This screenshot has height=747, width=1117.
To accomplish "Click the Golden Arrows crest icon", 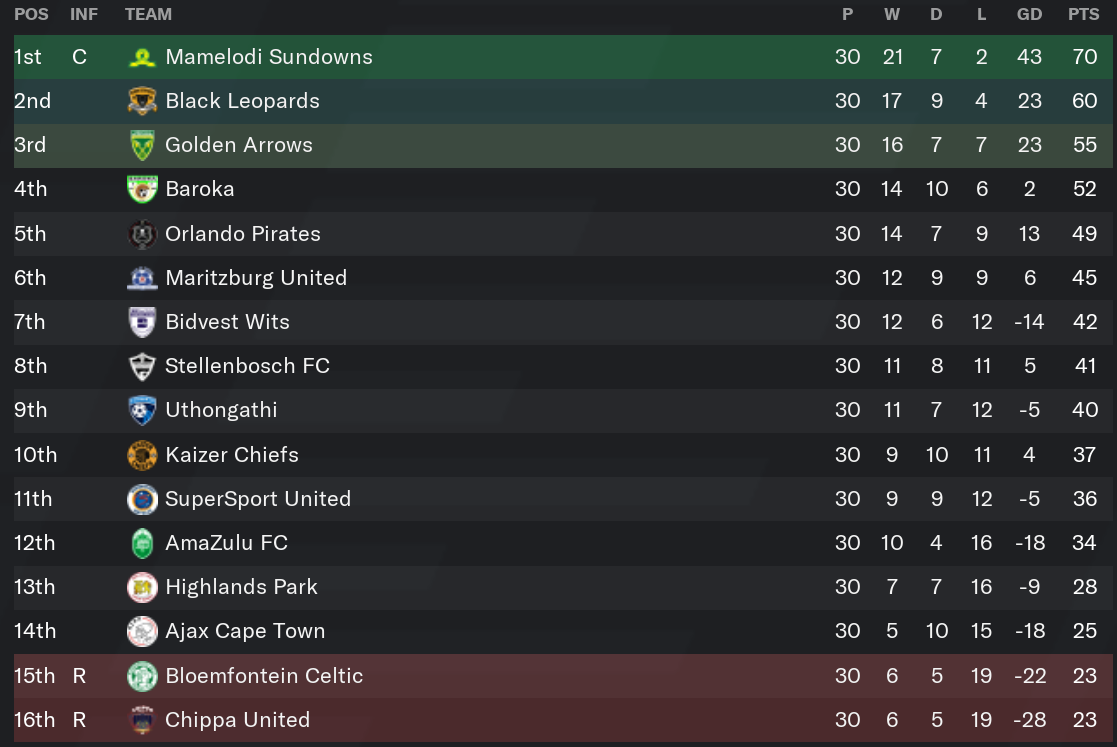I will (x=142, y=145).
